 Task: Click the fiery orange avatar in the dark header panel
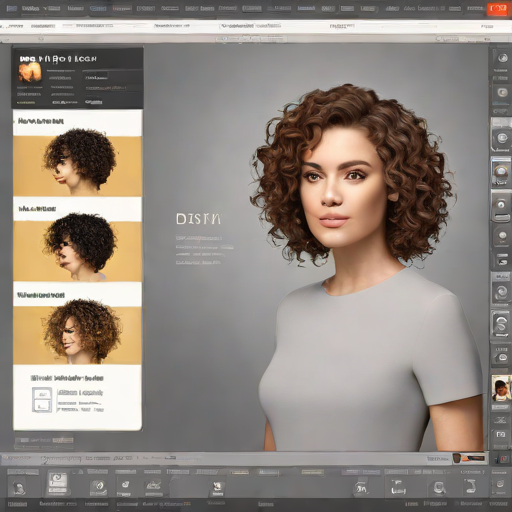click(30, 72)
